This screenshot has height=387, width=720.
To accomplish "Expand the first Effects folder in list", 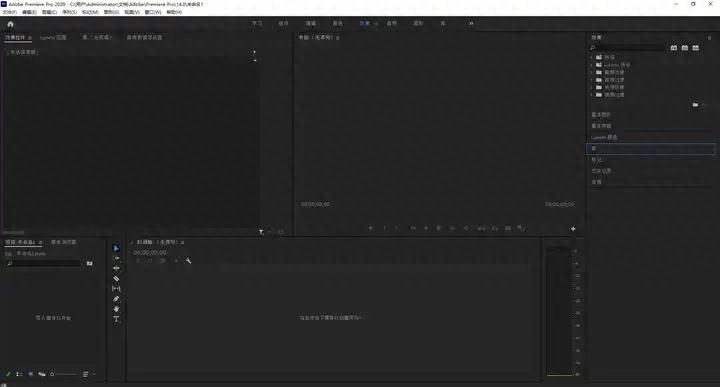I will (x=591, y=57).
